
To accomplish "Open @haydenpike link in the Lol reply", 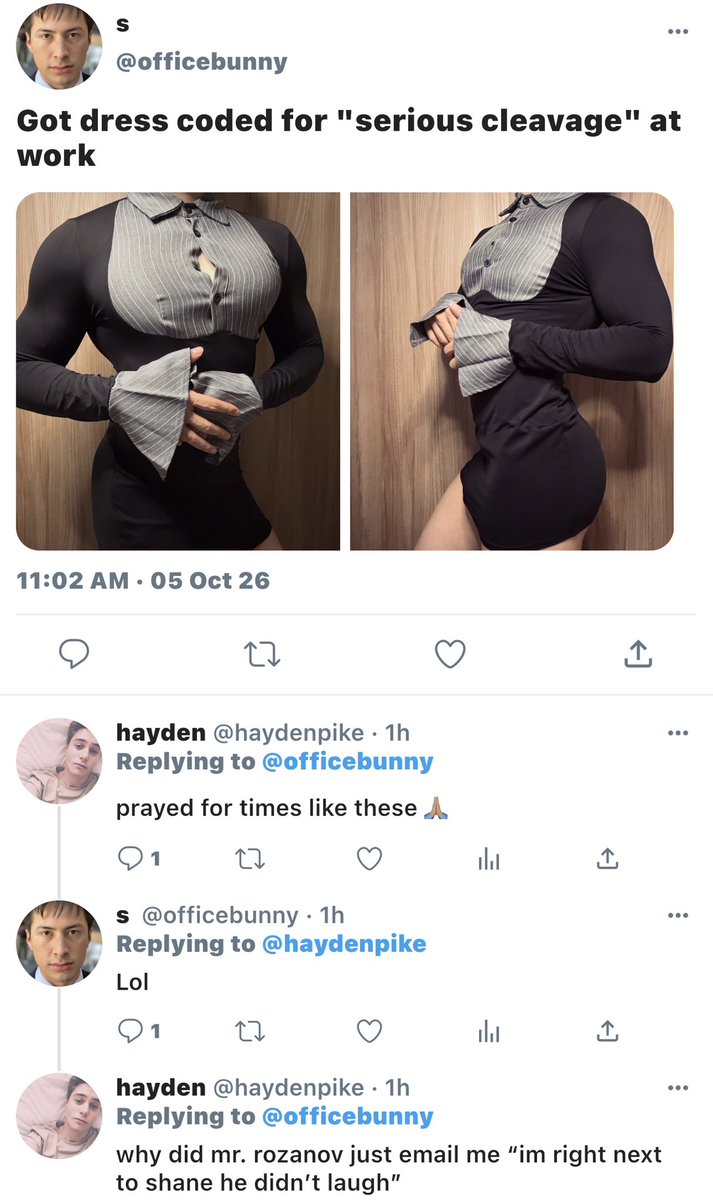I will point(344,944).
